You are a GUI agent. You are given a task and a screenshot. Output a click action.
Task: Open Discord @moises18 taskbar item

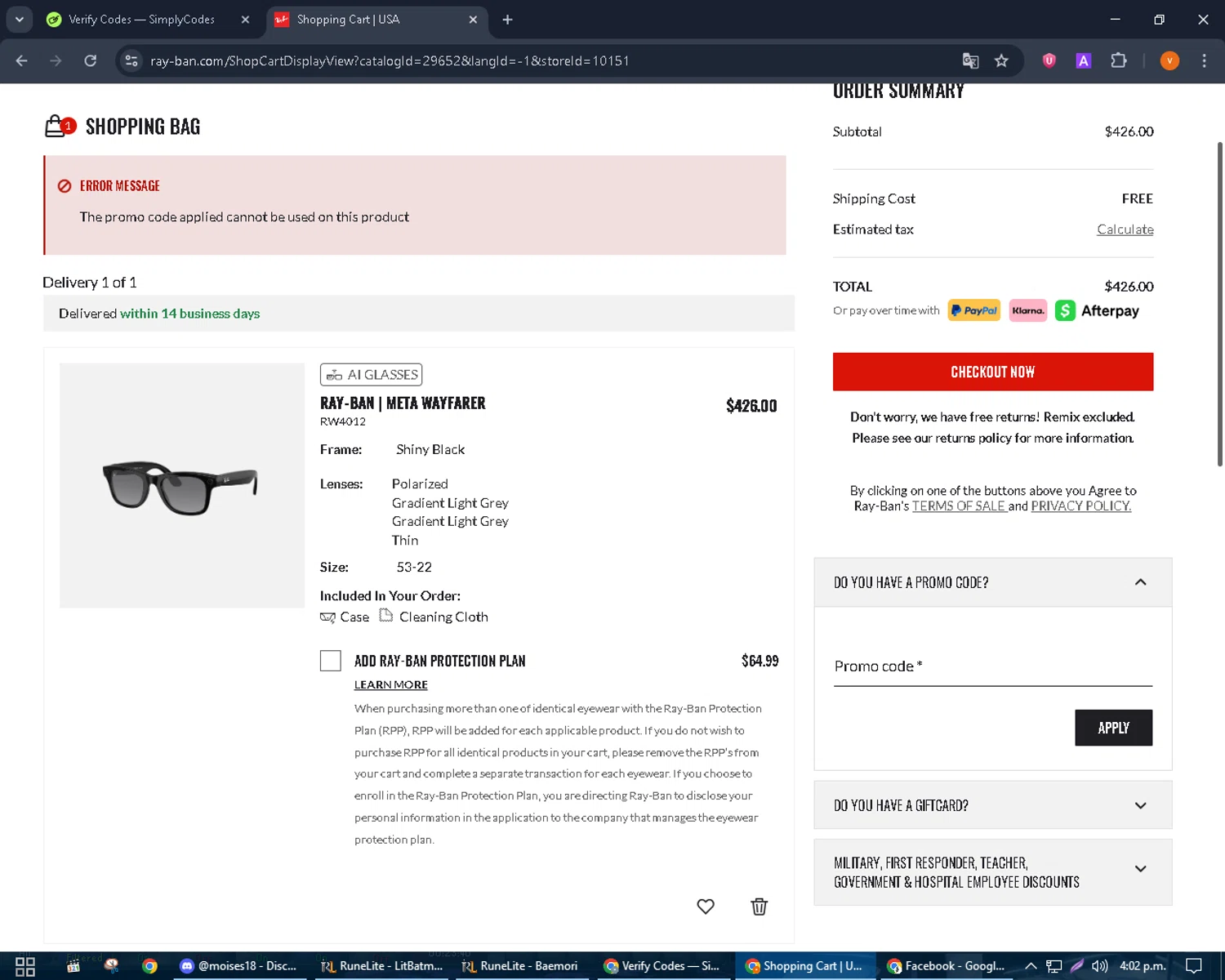238,966
